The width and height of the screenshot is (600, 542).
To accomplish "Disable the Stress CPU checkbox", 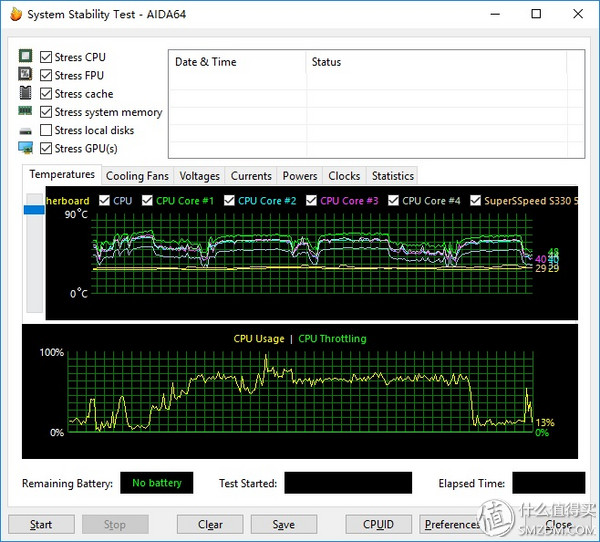I will coord(46,58).
